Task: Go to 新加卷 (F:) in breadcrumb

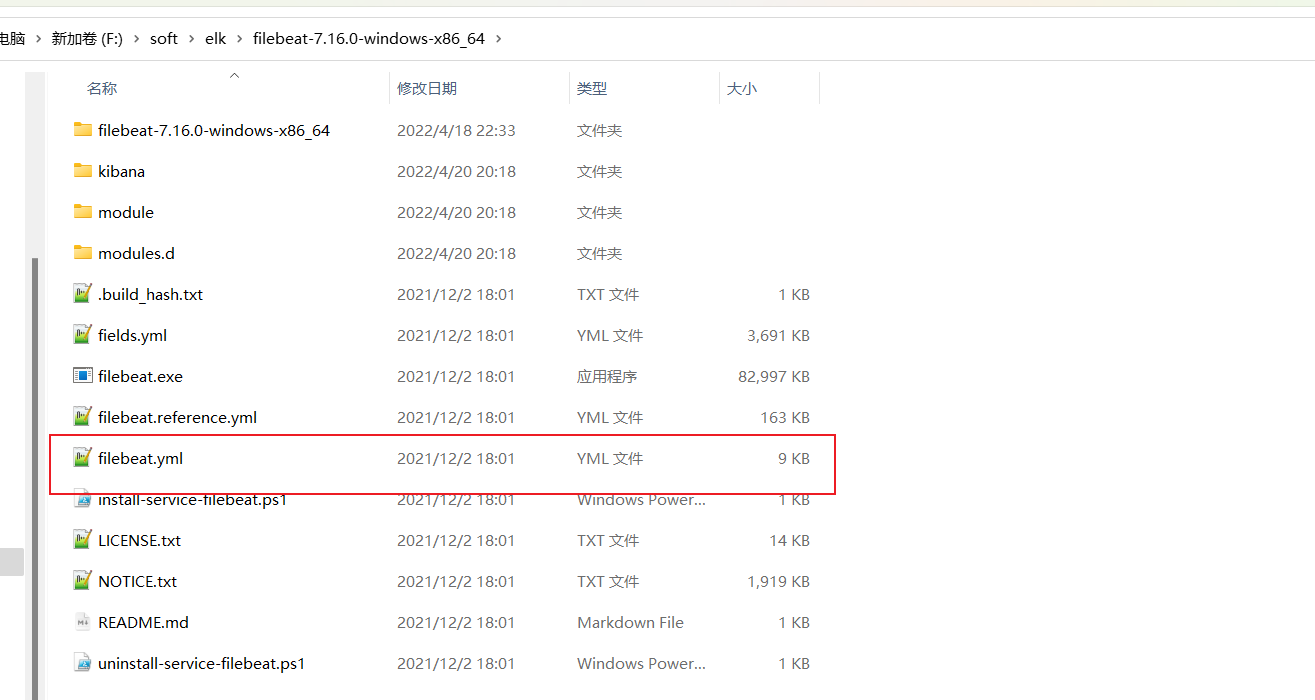Action: (87, 38)
